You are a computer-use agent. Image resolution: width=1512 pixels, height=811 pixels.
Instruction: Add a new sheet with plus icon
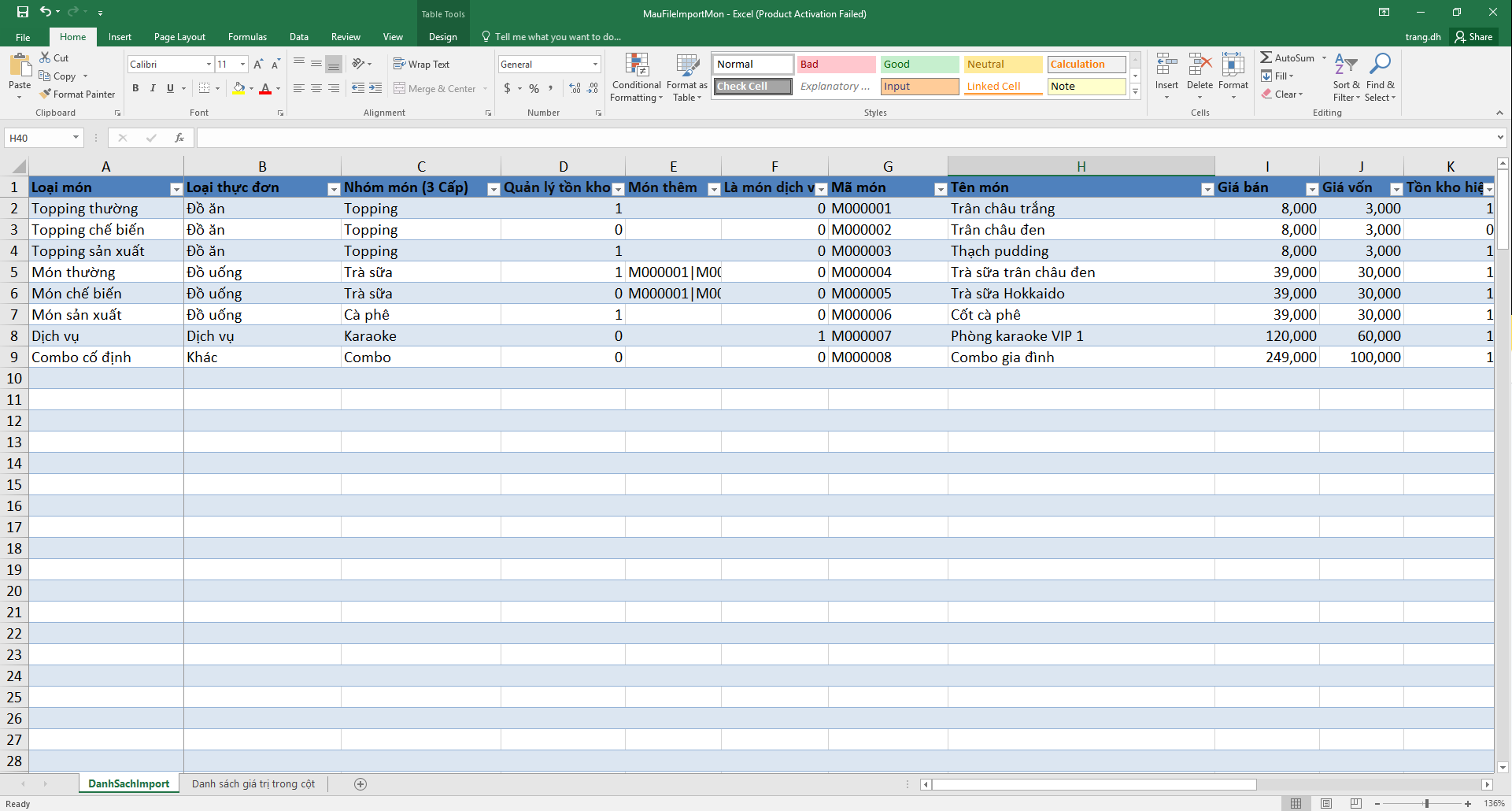point(360,783)
